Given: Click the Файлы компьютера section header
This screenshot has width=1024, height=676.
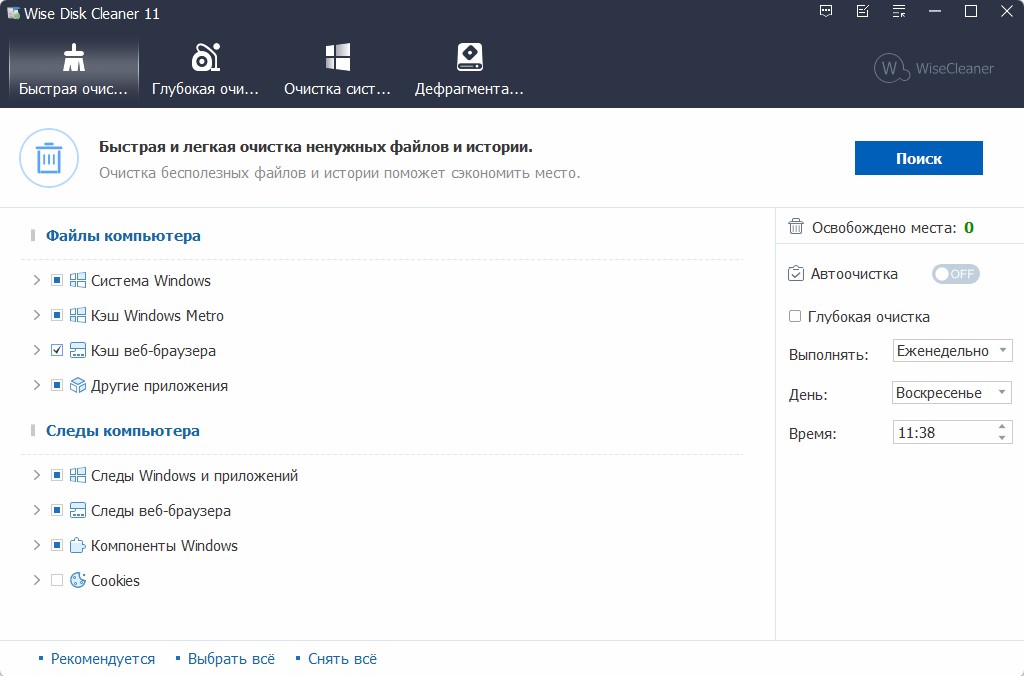Looking at the screenshot, I should (123, 236).
